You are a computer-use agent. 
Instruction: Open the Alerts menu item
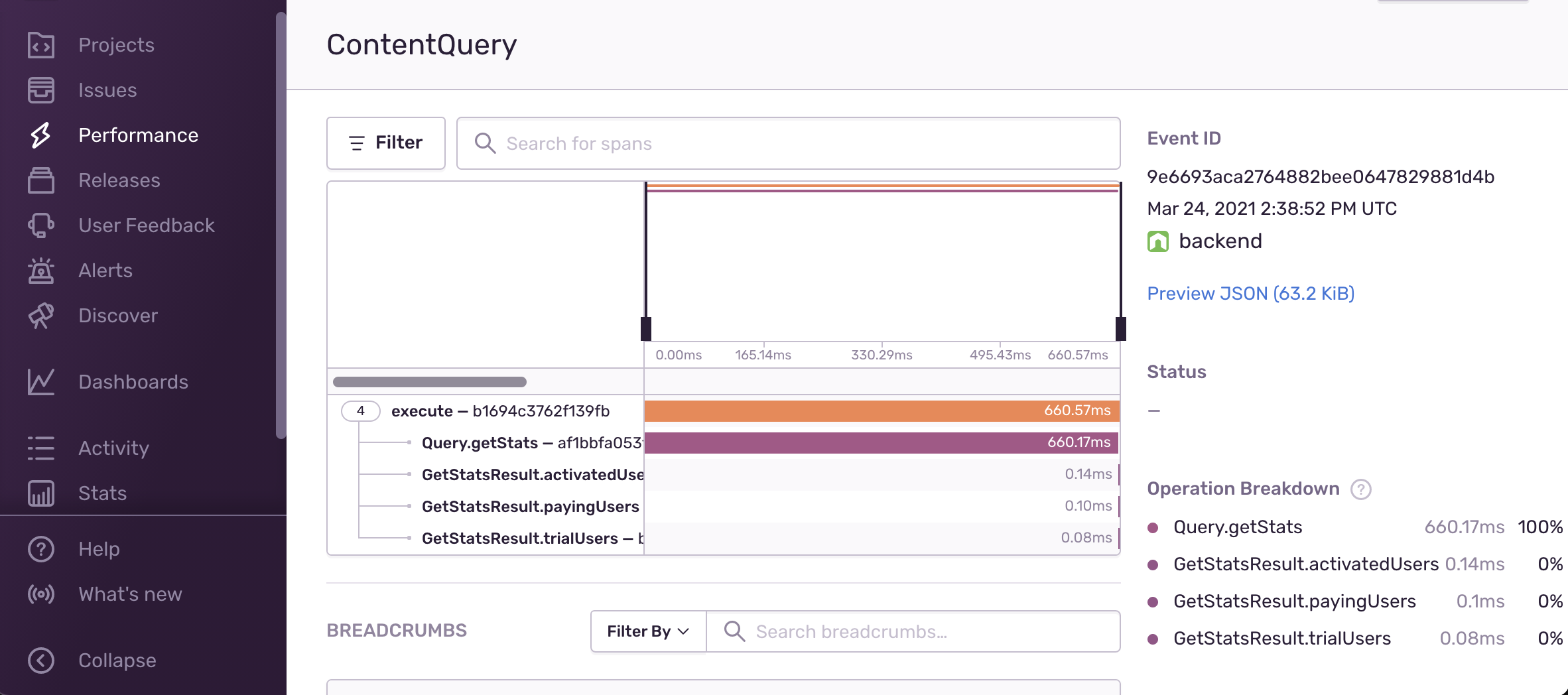105,271
